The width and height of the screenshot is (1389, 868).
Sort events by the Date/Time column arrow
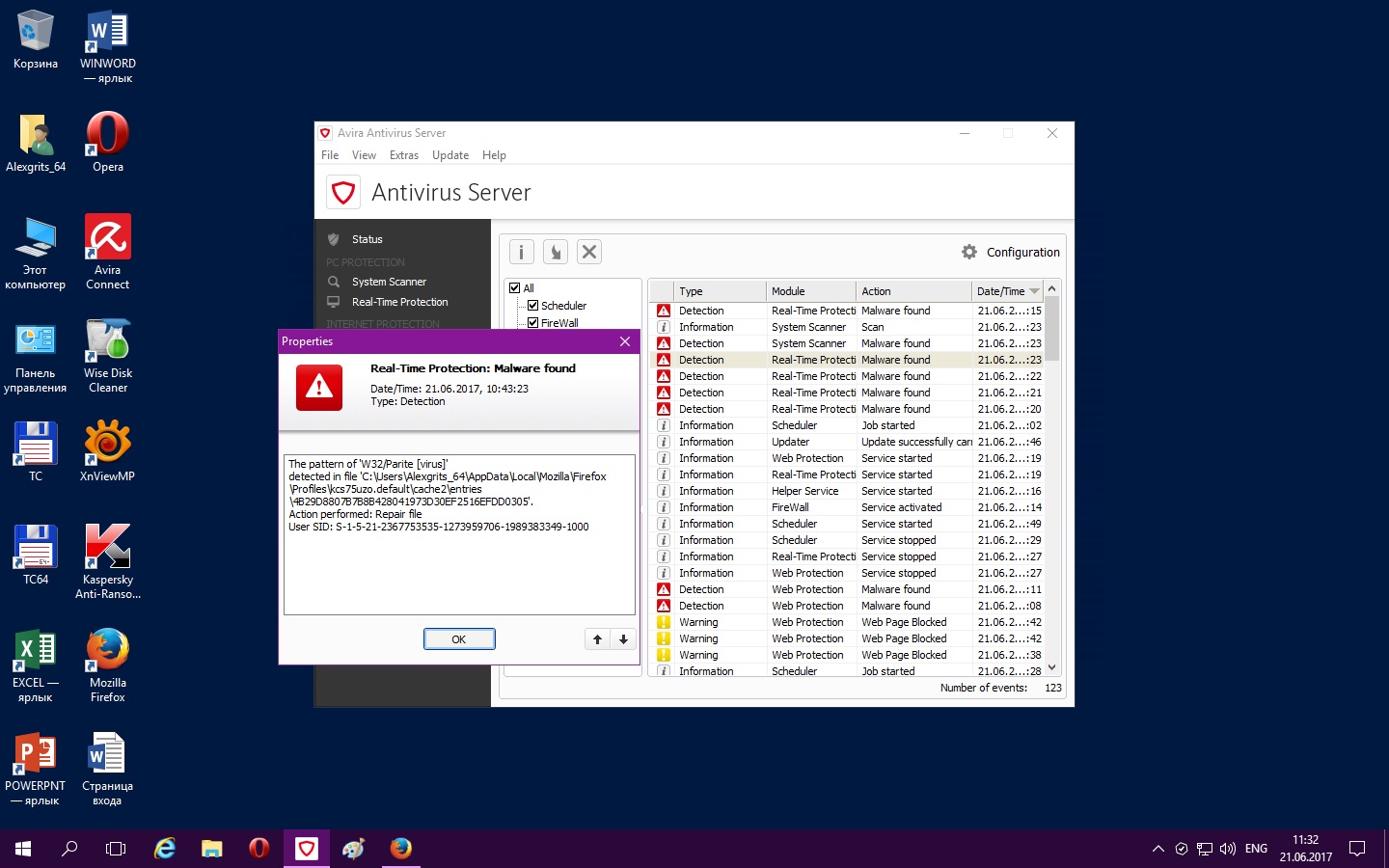click(1034, 291)
